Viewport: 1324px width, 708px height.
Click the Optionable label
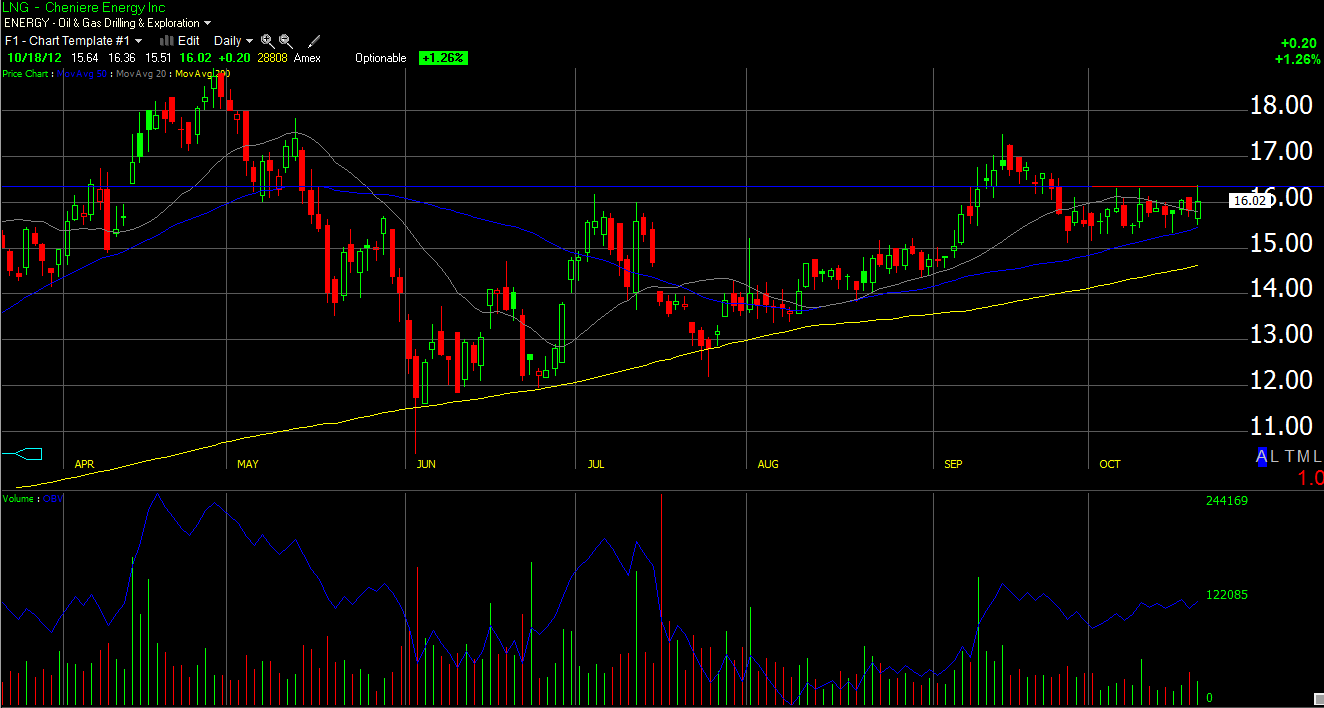point(380,58)
